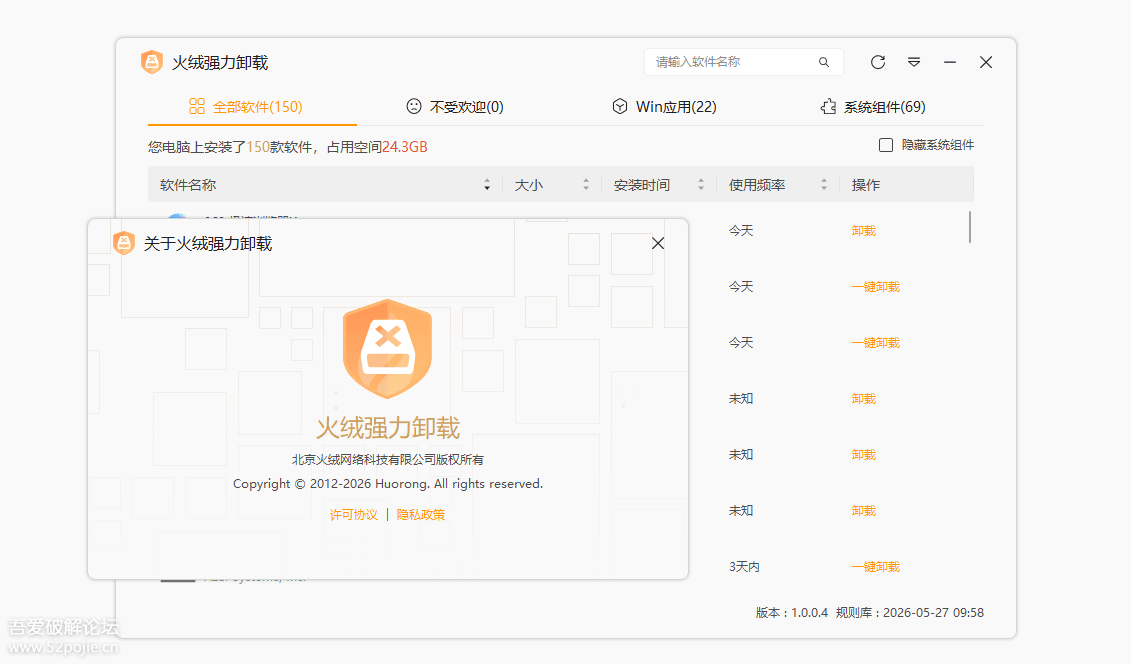Click 一键卸载 in the second 今天 row
Image resolution: width=1131 pixels, height=664 pixels.
coord(876,287)
